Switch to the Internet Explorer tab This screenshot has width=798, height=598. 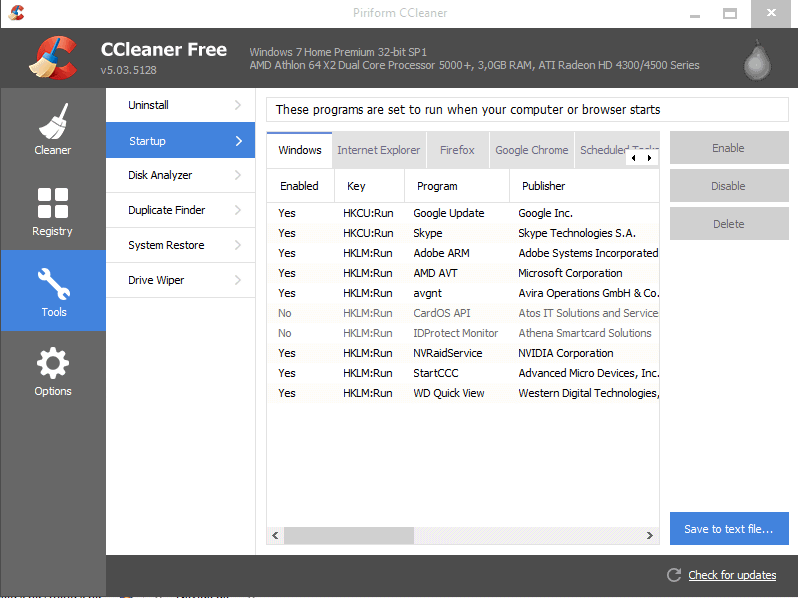379,150
